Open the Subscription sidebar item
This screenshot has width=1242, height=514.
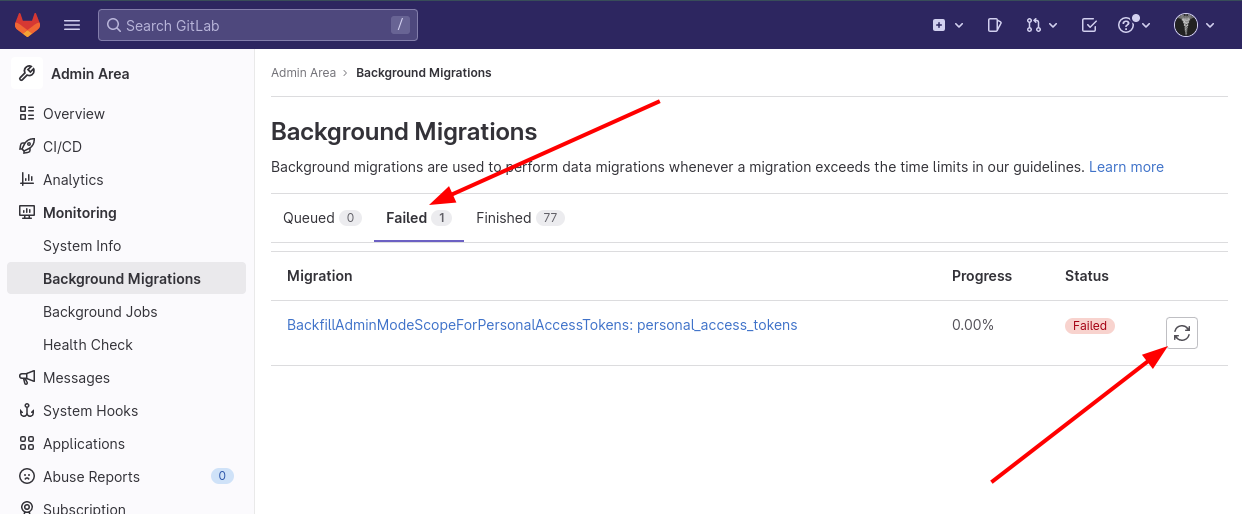84,507
